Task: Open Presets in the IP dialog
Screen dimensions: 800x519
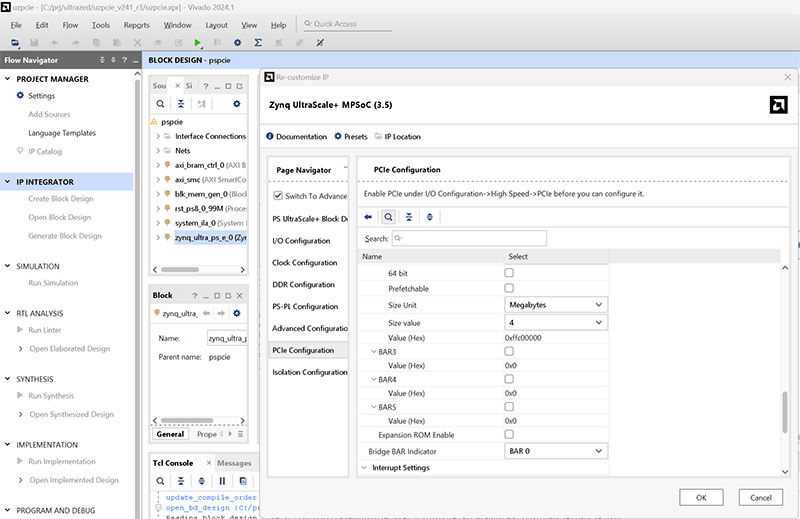Action: pyautogui.click(x=351, y=136)
